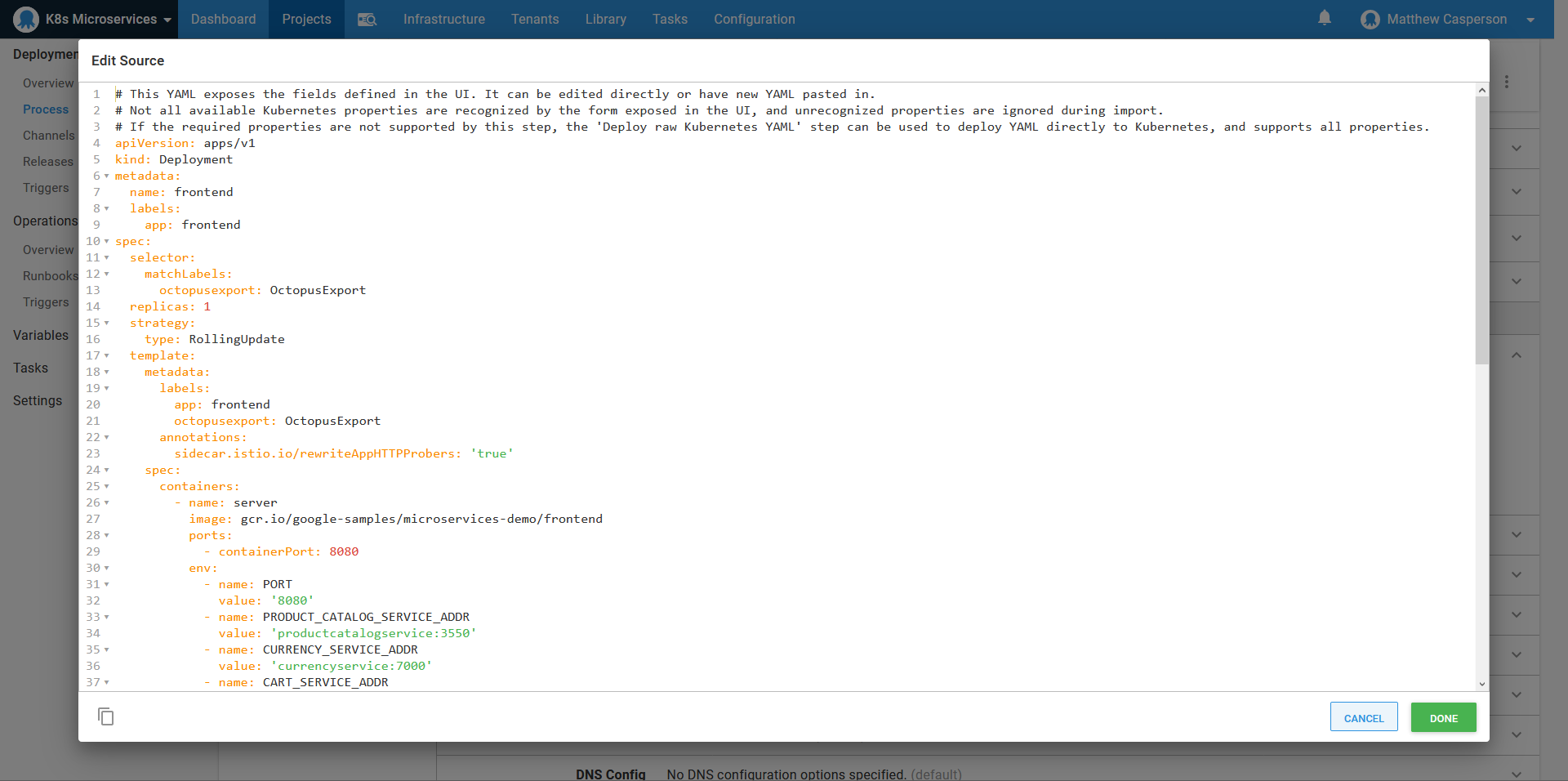Open the account dropdown next to Matthew Casperson
The height and width of the screenshot is (781, 1568).
(1531, 19)
